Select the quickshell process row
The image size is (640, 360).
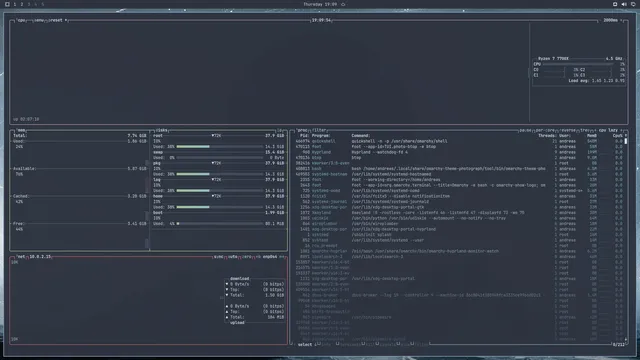click(459, 141)
